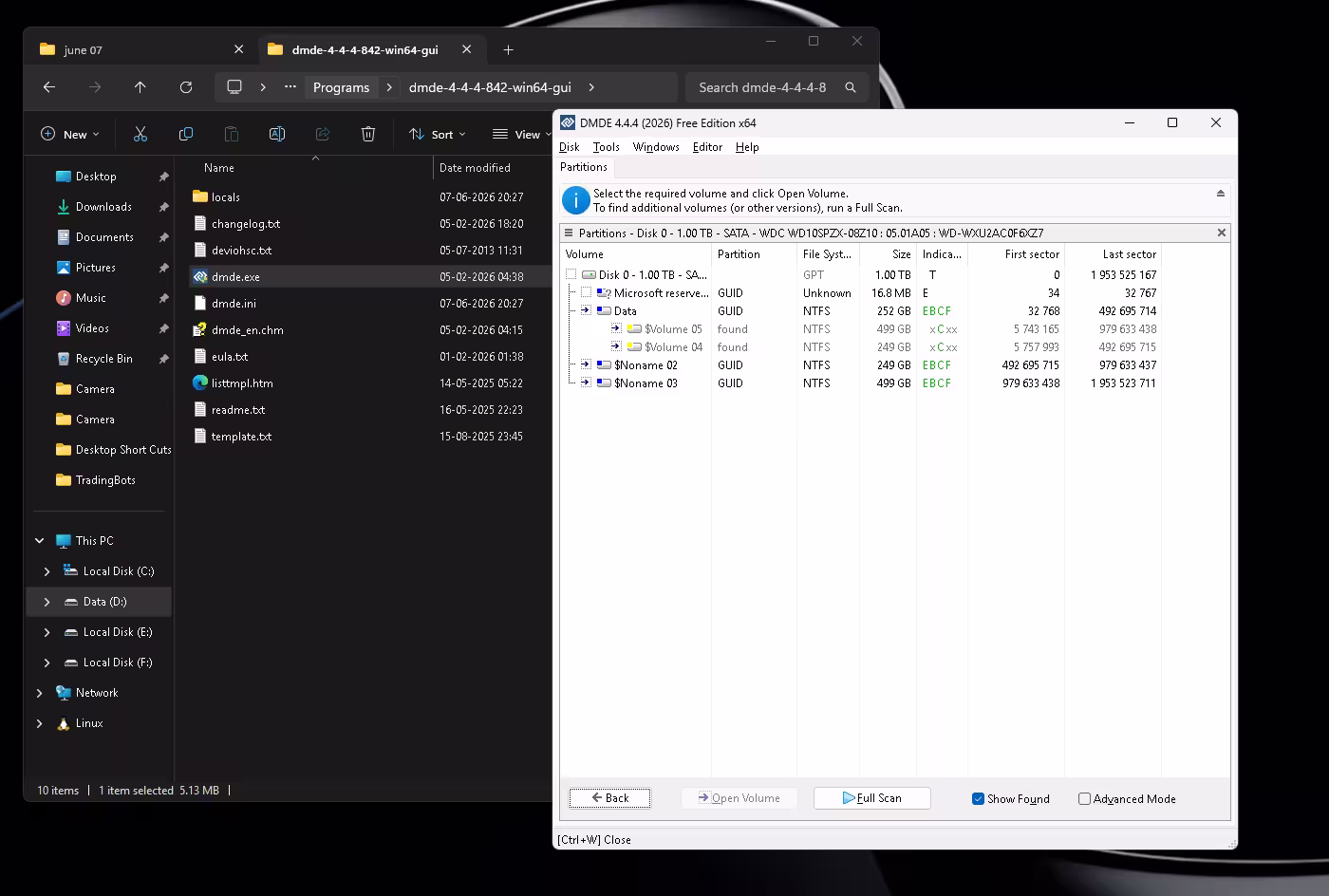Image resolution: width=1329 pixels, height=896 pixels.
Task: Click the $Volume 04 yellow volume icon
Action: (634, 347)
